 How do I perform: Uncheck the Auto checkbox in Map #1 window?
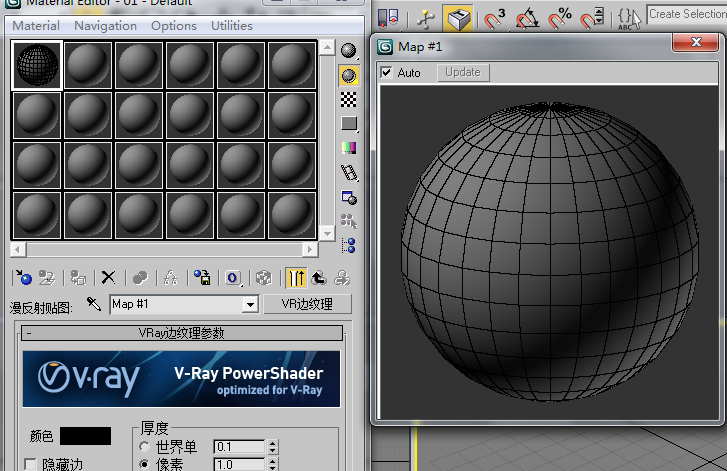(386, 73)
